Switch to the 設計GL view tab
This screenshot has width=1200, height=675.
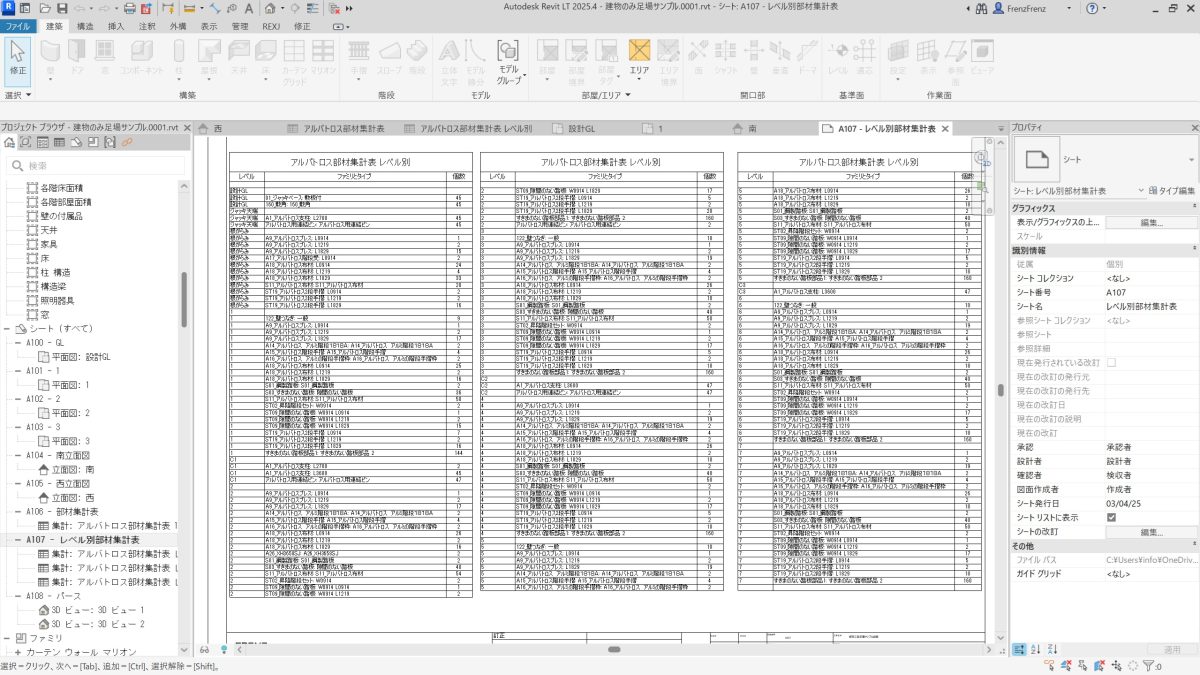(x=580, y=129)
